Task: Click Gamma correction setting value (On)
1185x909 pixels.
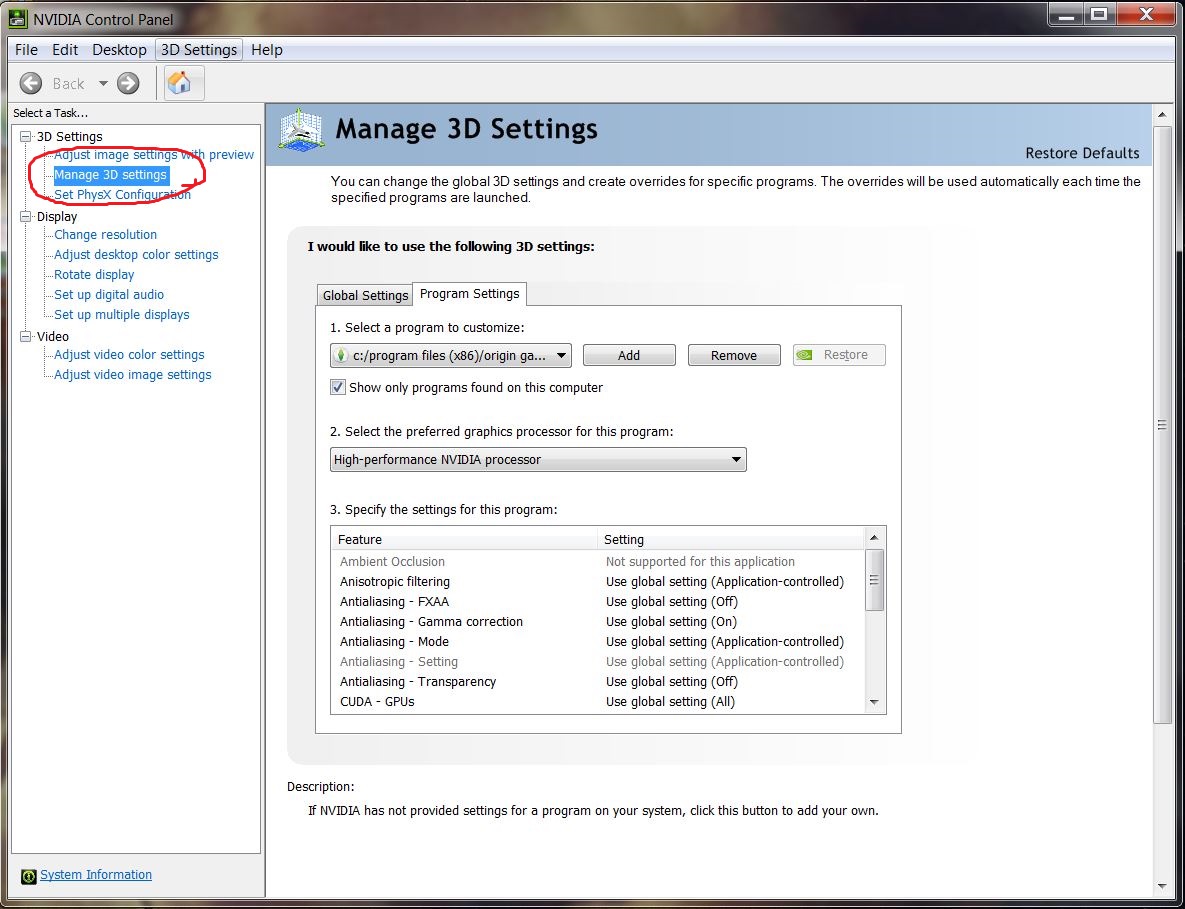Action: click(671, 622)
